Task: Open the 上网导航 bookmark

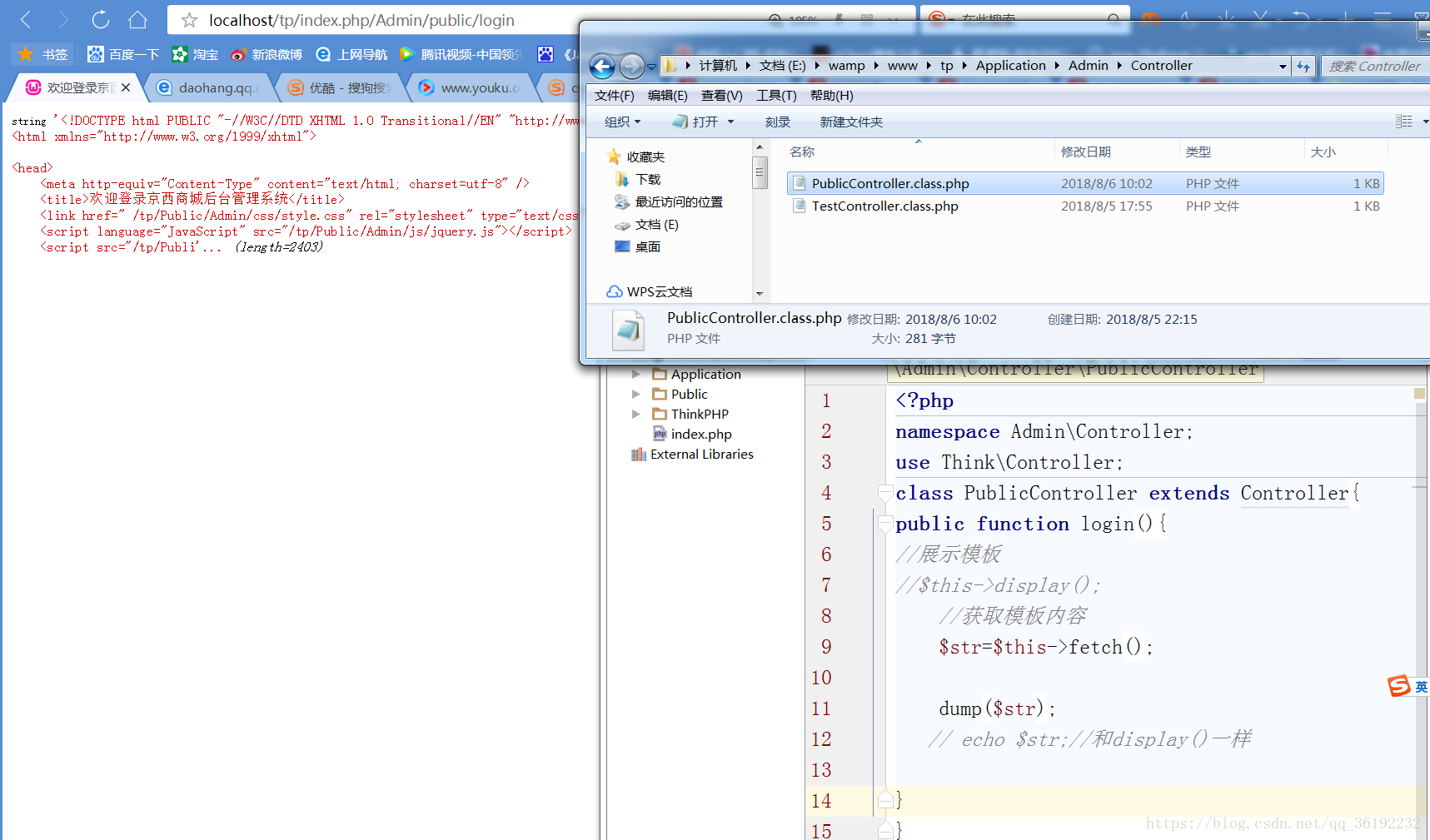Action: pyautogui.click(x=351, y=54)
